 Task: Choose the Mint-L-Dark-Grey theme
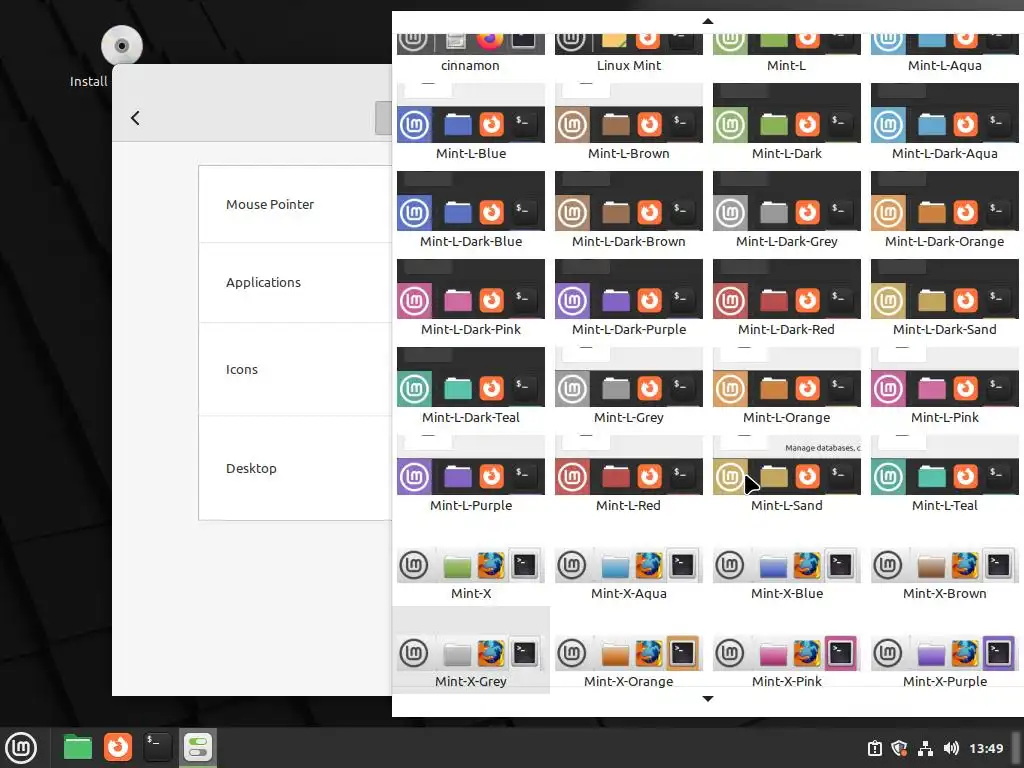(786, 210)
